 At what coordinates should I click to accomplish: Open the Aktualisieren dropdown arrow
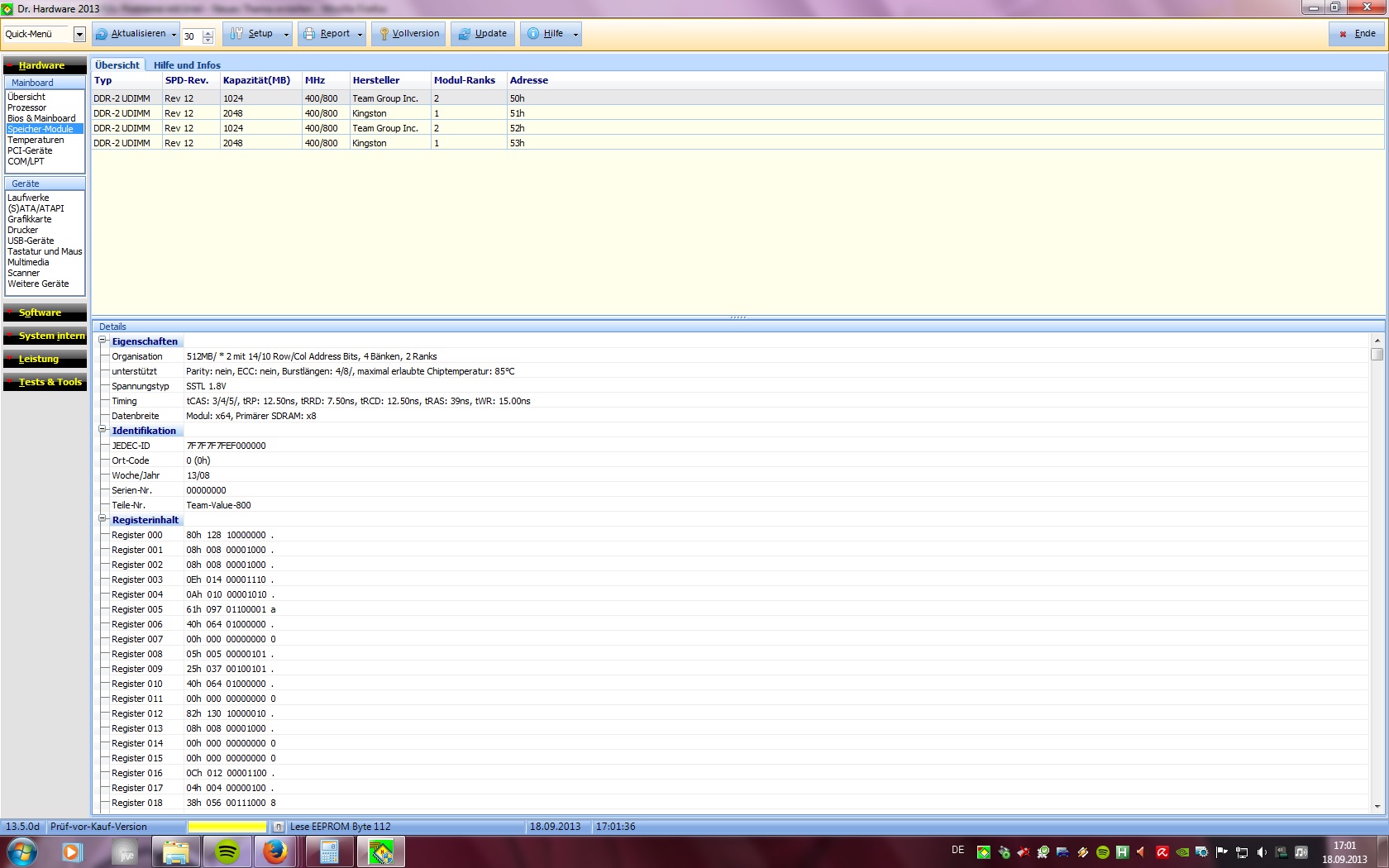pos(174,35)
